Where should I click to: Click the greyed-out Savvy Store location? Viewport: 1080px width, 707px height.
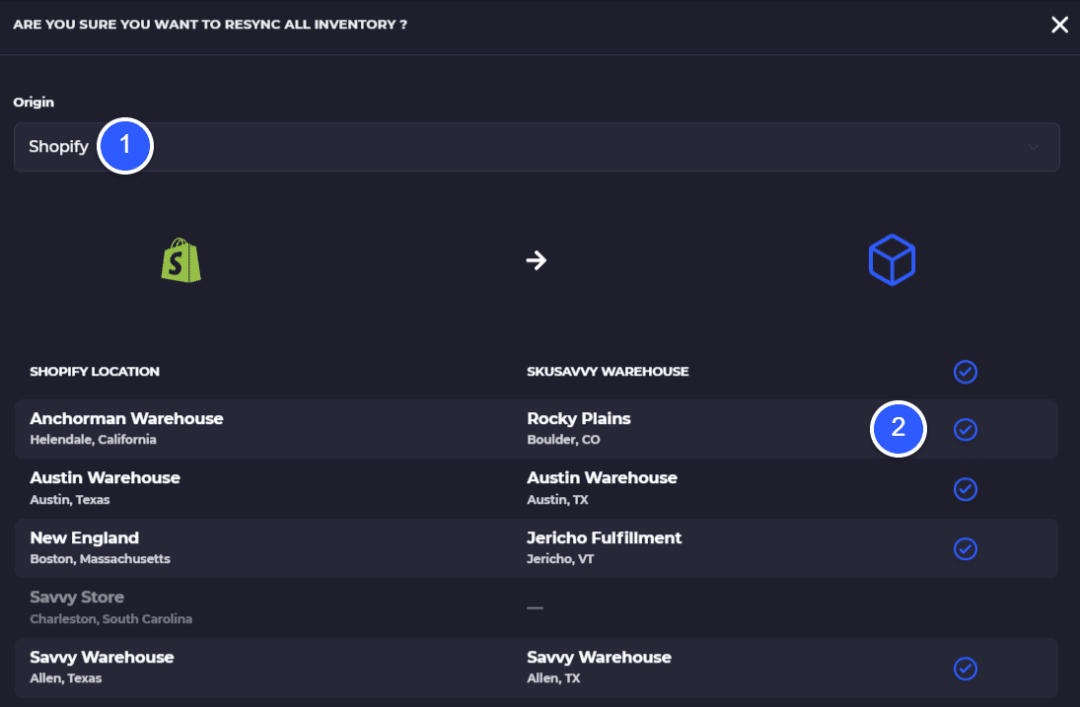click(x=111, y=607)
